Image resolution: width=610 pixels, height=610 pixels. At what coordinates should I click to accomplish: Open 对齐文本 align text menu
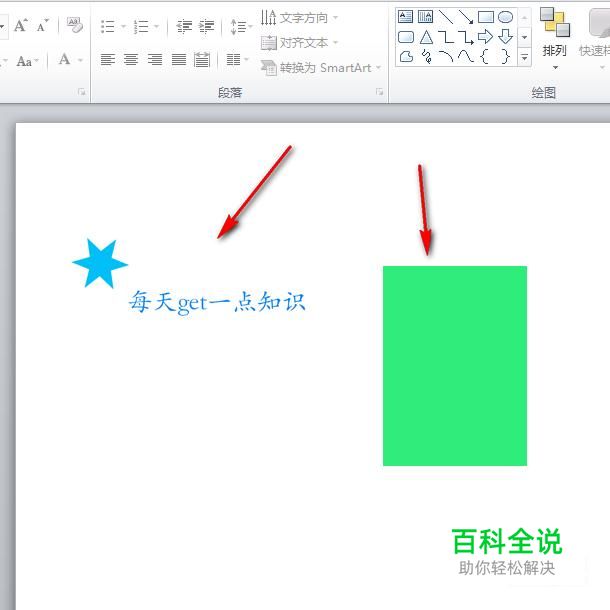click(299, 42)
